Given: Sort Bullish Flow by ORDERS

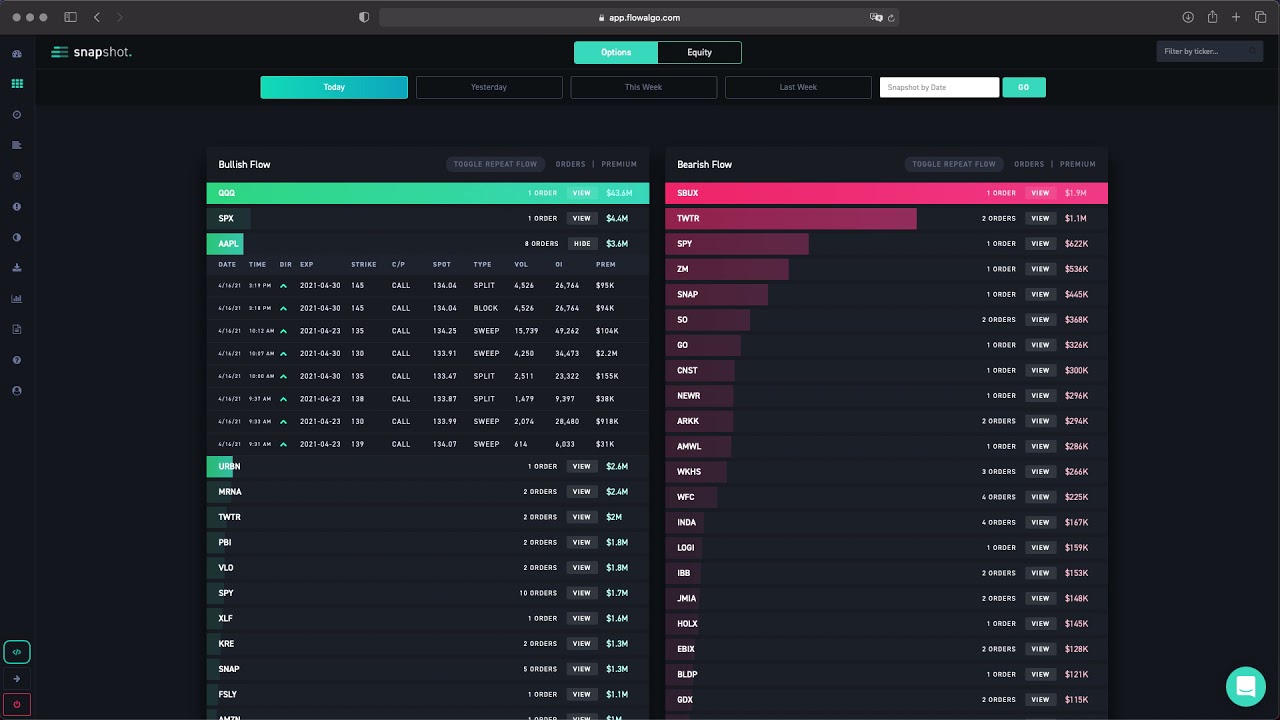Looking at the screenshot, I should pyautogui.click(x=571, y=164).
